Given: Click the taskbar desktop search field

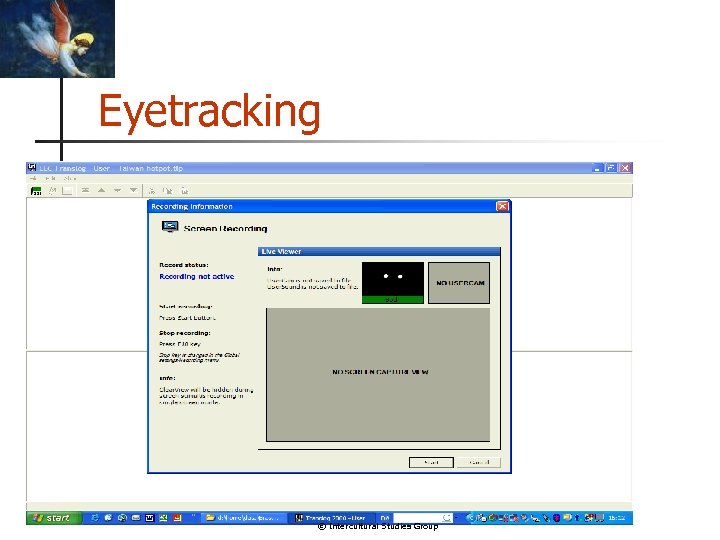Looking at the screenshot, I should tap(422, 518).
